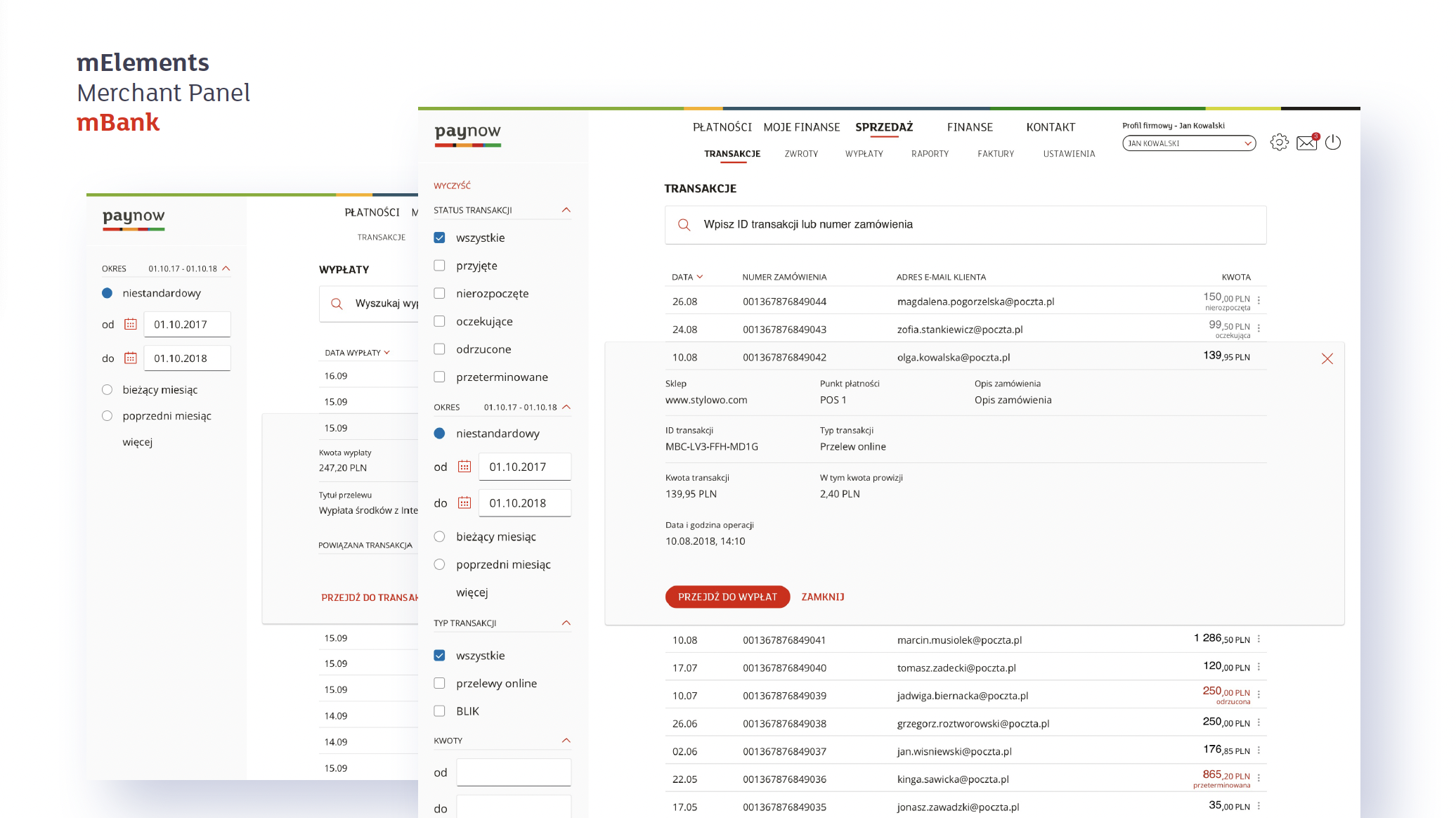Viewport: 1456px width, 818px height.
Task: Select 'bieżący miesiąc' radio in main filter panel
Action: click(x=440, y=537)
